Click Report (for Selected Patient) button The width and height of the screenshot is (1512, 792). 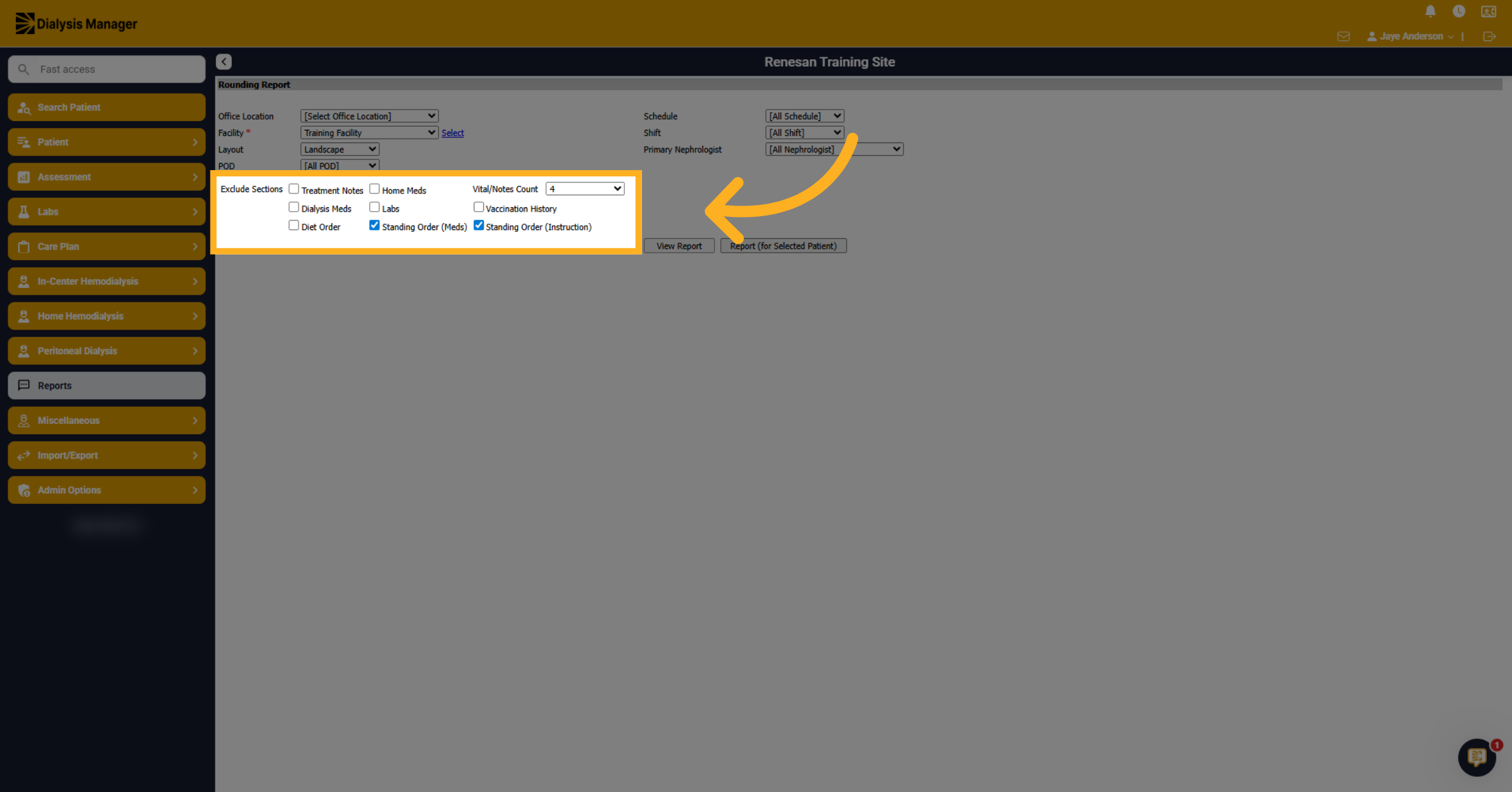(x=783, y=246)
